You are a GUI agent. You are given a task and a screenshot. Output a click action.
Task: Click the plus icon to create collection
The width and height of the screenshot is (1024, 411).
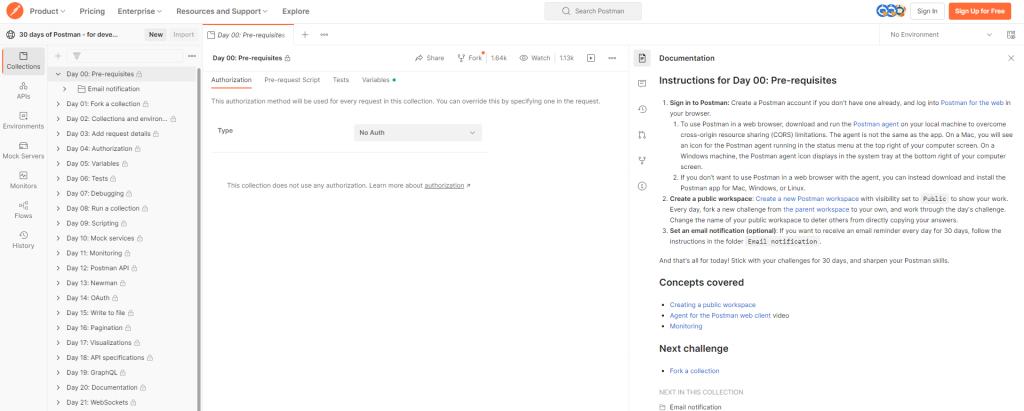[x=58, y=56]
